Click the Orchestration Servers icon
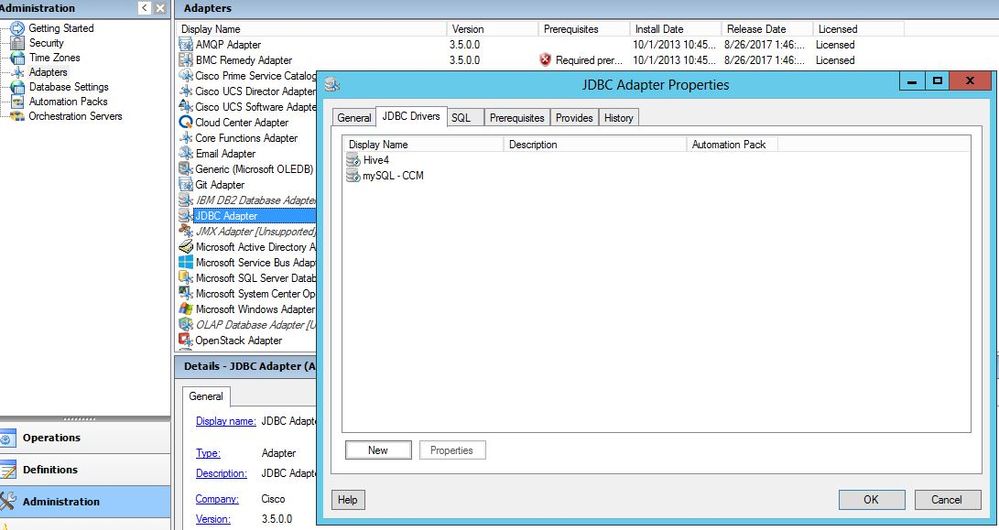The height and width of the screenshot is (530, 999). pos(18,117)
